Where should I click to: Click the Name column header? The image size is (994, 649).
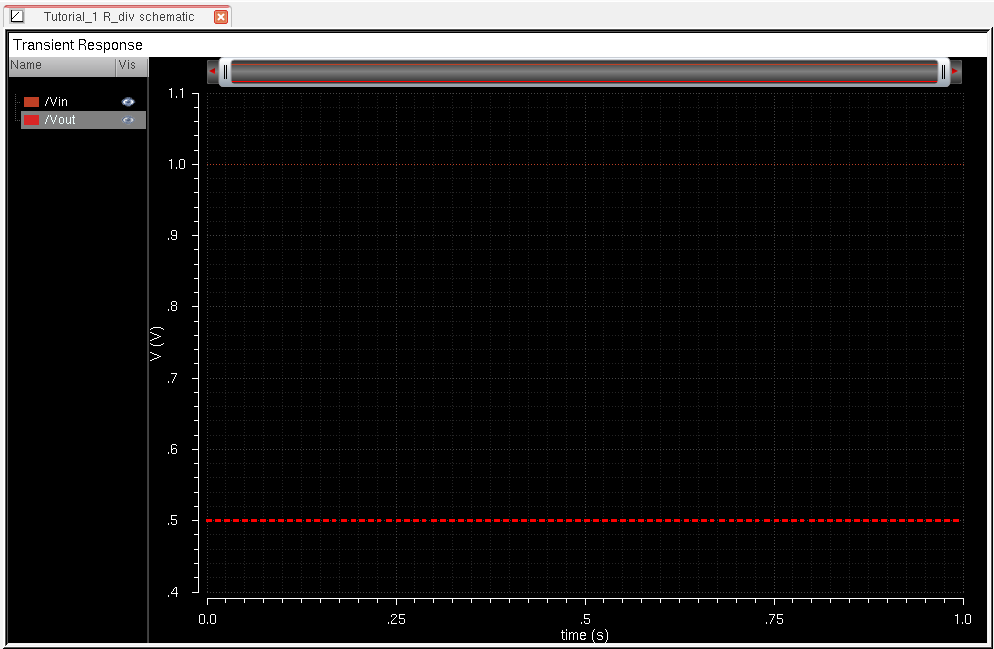click(x=62, y=66)
